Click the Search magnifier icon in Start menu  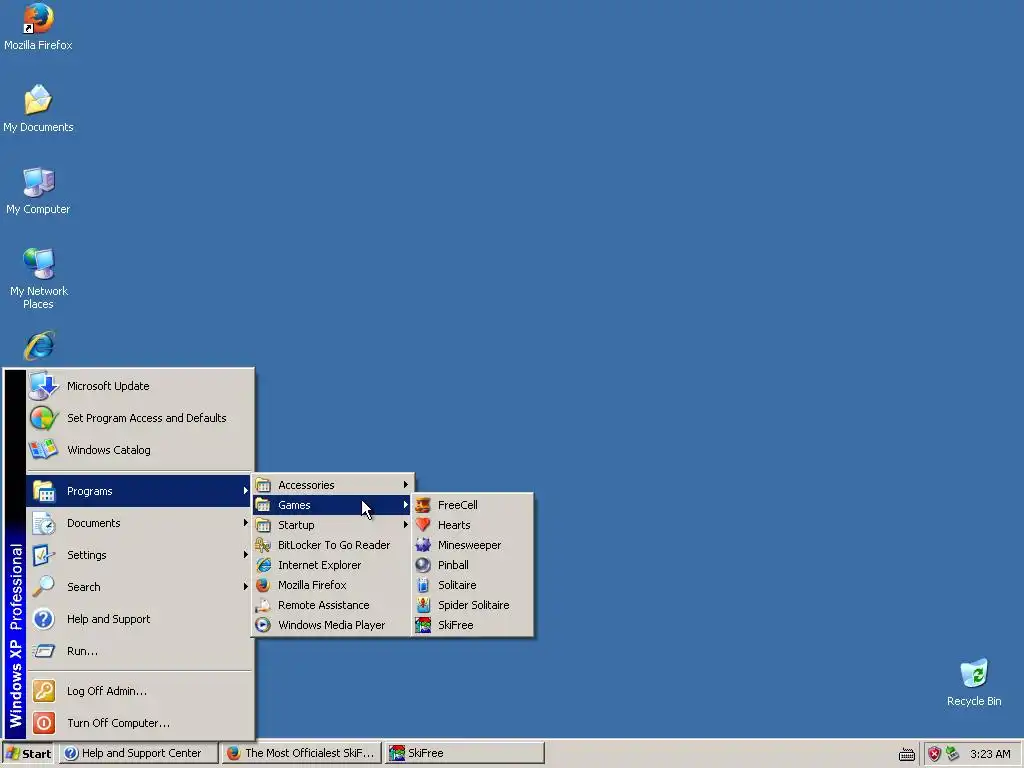click(x=44, y=586)
